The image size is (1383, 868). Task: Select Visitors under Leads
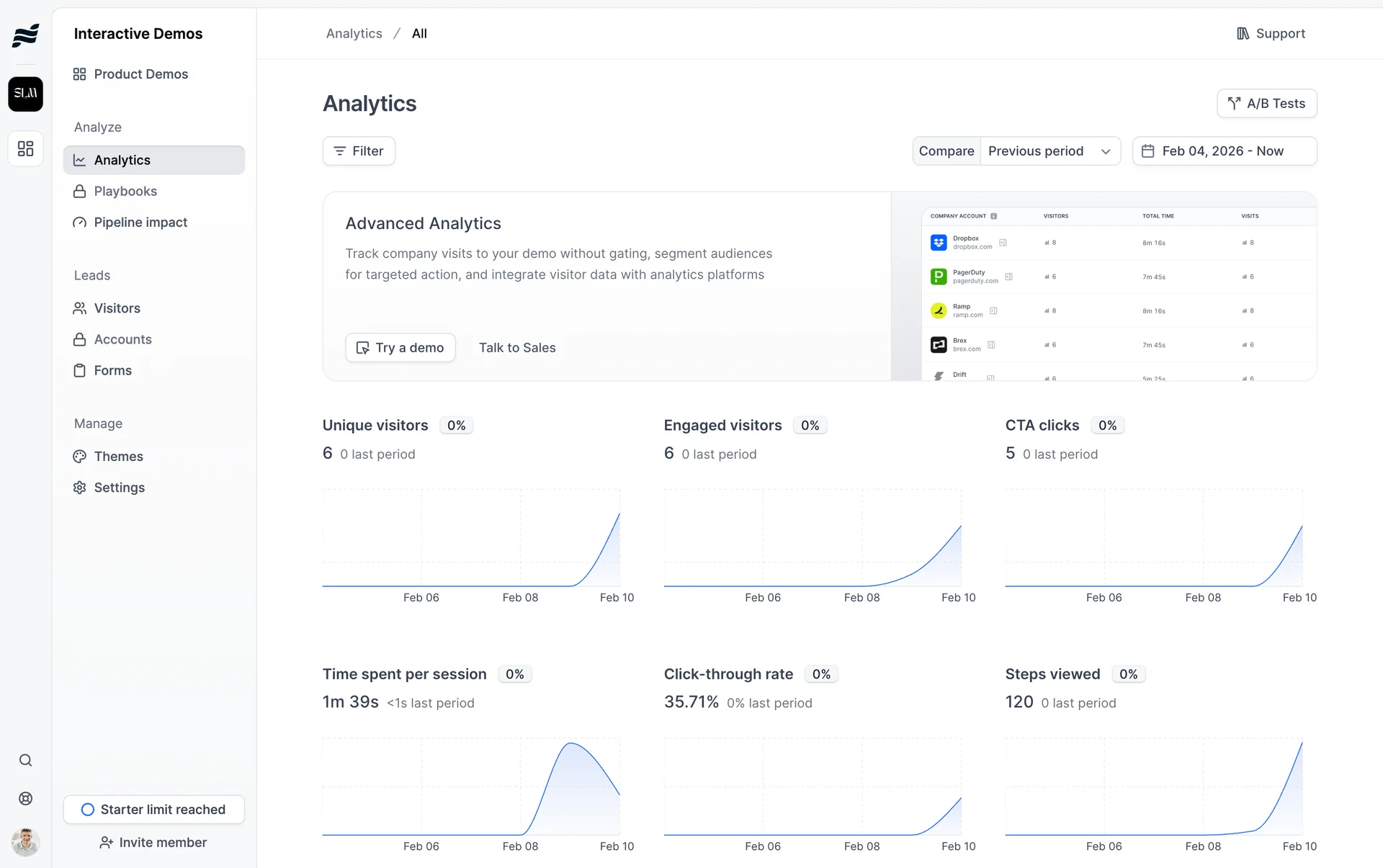coord(117,308)
